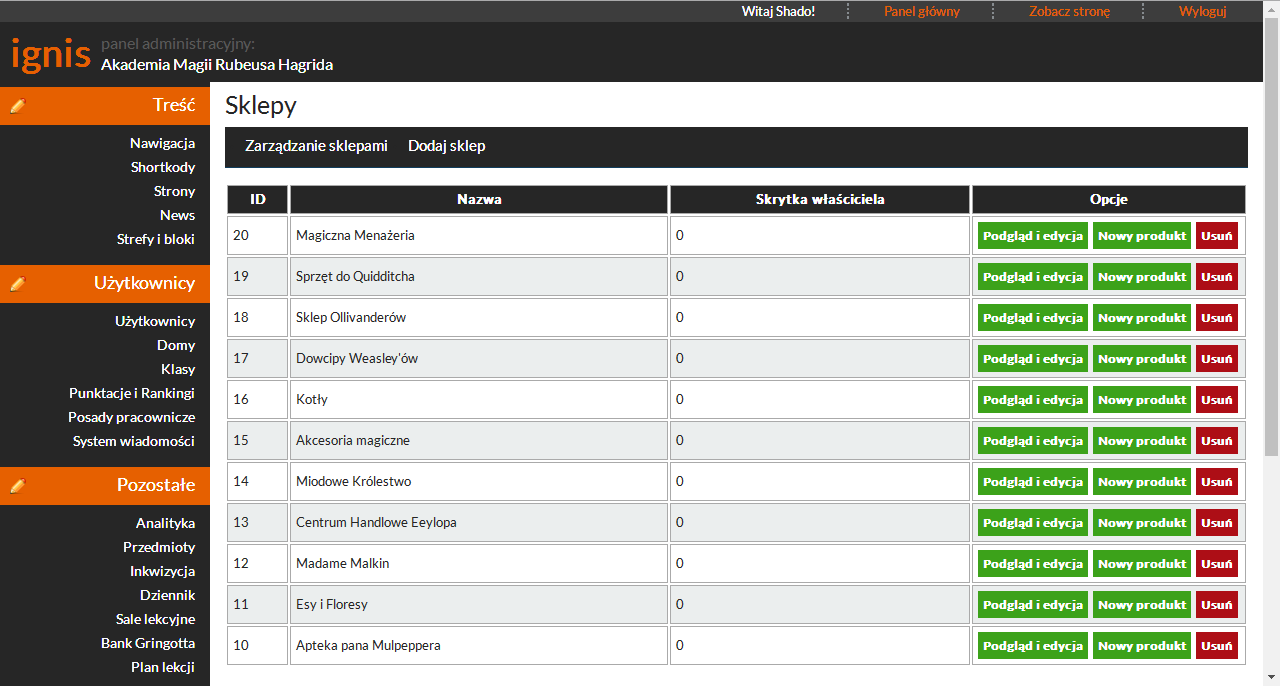This screenshot has height=686, width=1280.
Task: Remove the Madame Malkin shop
Action: pyautogui.click(x=1216, y=564)
